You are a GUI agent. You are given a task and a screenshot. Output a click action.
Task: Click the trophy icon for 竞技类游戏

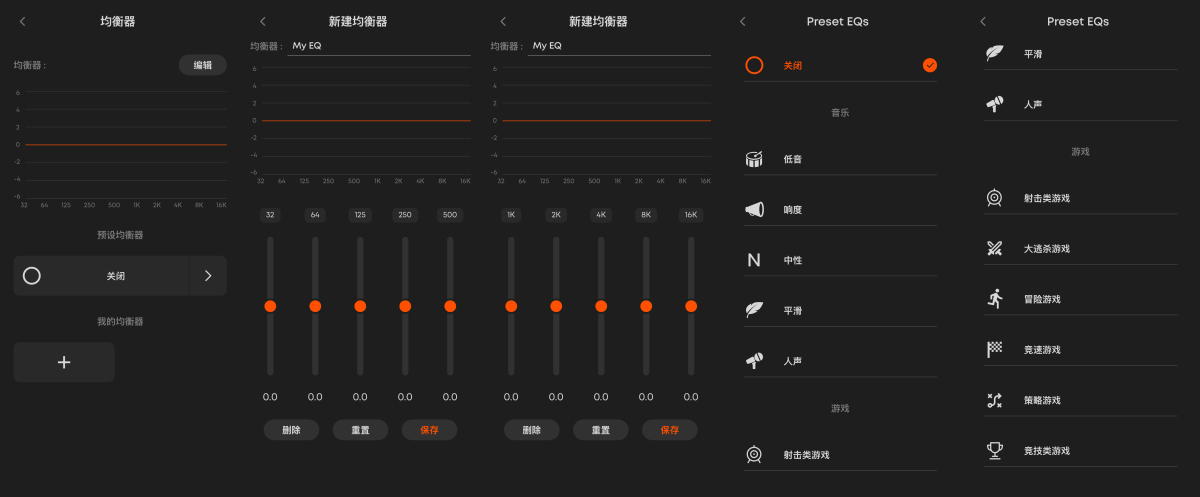point(994,451)
